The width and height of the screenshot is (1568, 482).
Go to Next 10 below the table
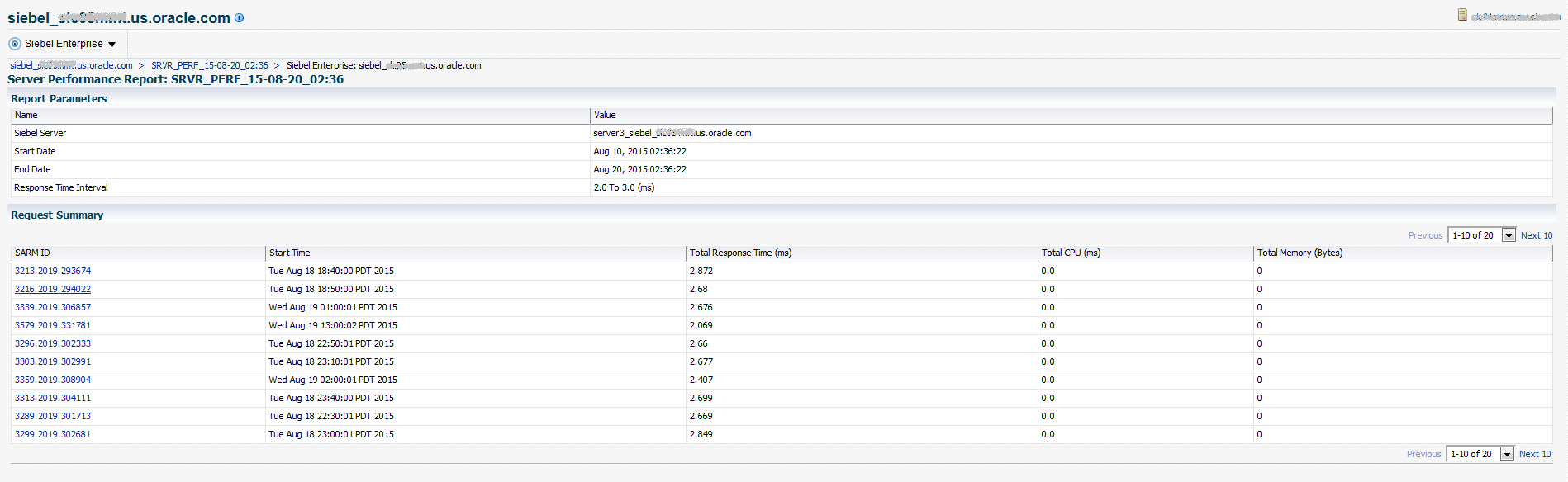click(x=1535, y=454)
